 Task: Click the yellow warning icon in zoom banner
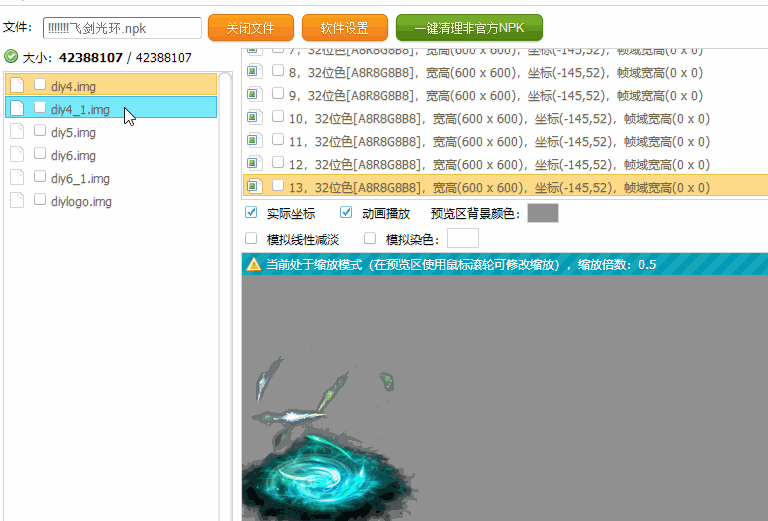pyautogui.click(x=254, y=265)
